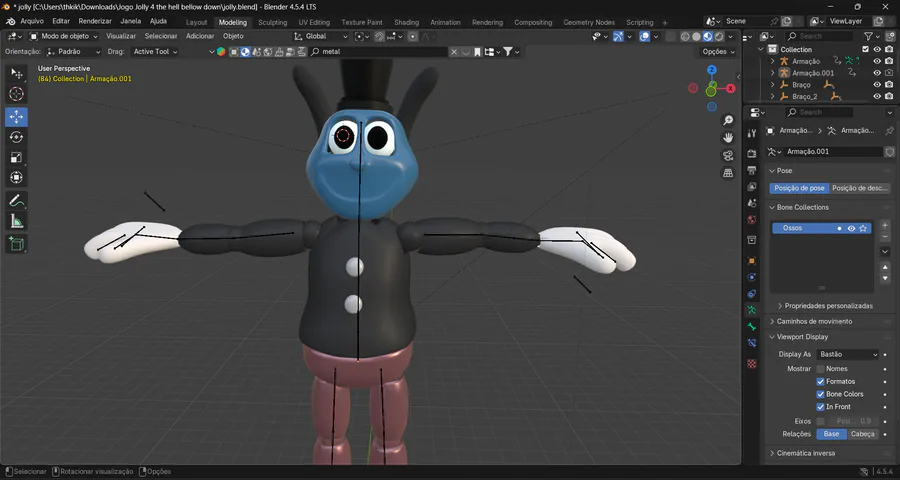This screenshot has height=480, width=900.
Task: Switch viewport shading to wireframe
Action: pyautogui.click(x=685, y=36)
